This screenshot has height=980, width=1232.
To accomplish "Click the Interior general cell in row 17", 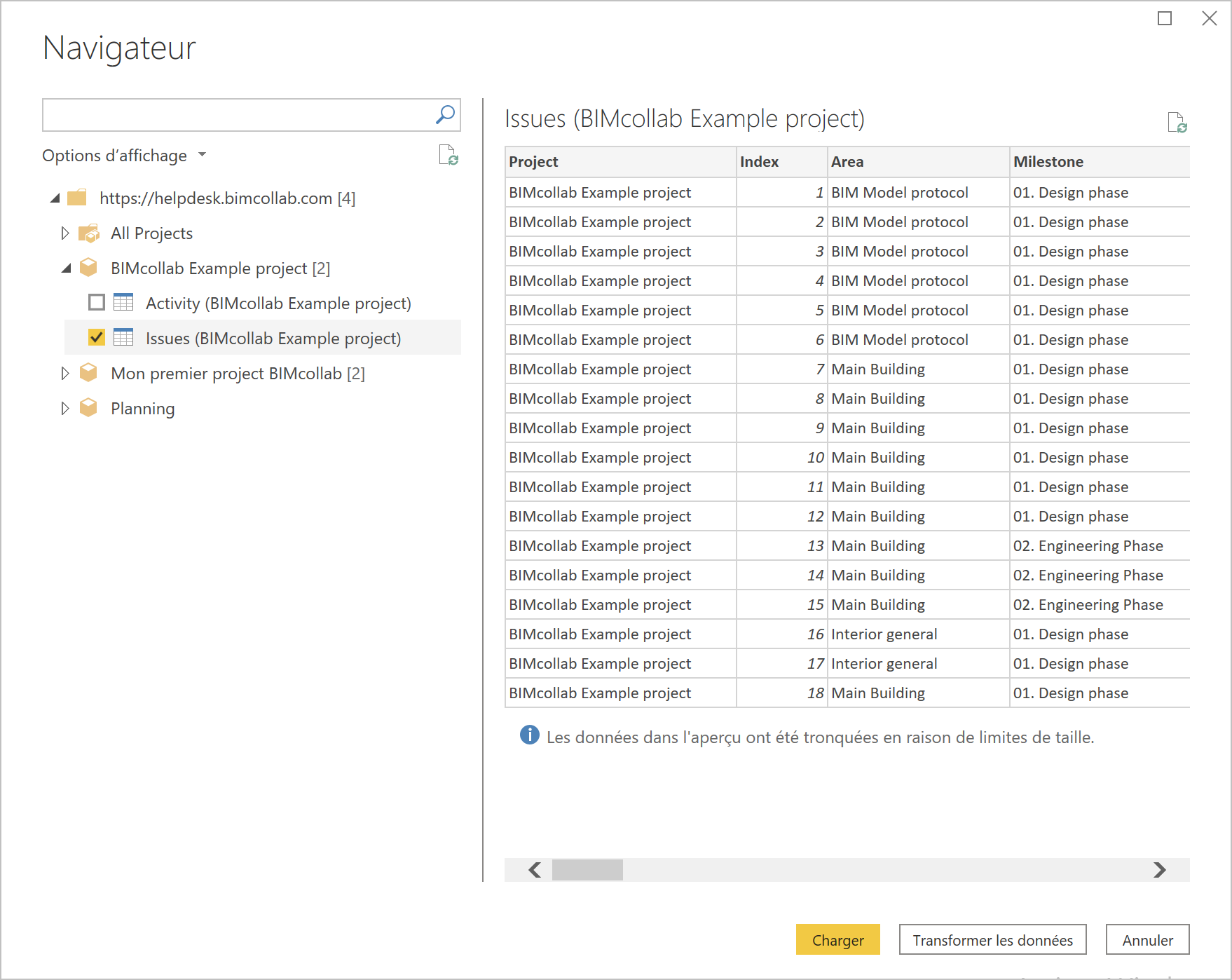I will point(919,663).
